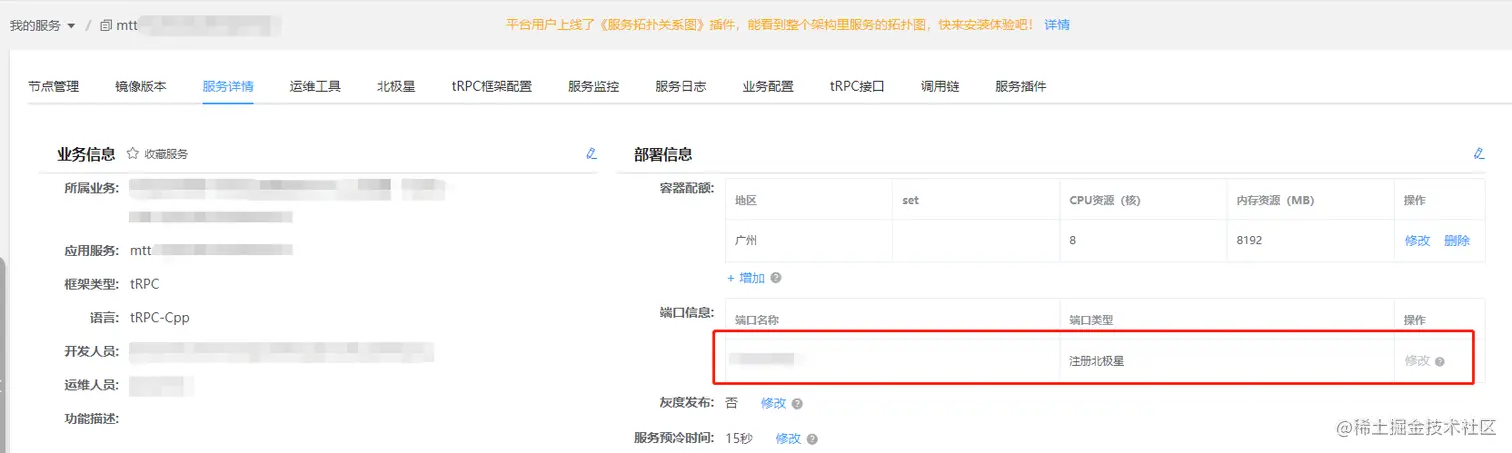Click the help icon next to 服务预冷时间 修改
This screenshot has width=1512, height=453.
tap(812, 439)
